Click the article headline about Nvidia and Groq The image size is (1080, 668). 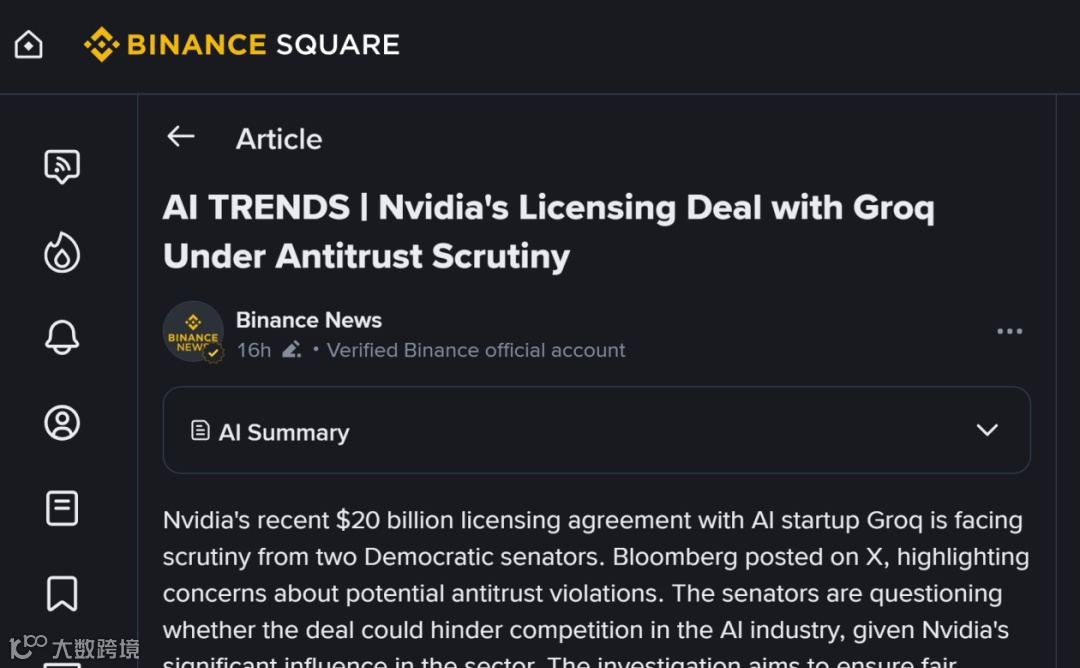pyautogui.click(x=548, y=232)
